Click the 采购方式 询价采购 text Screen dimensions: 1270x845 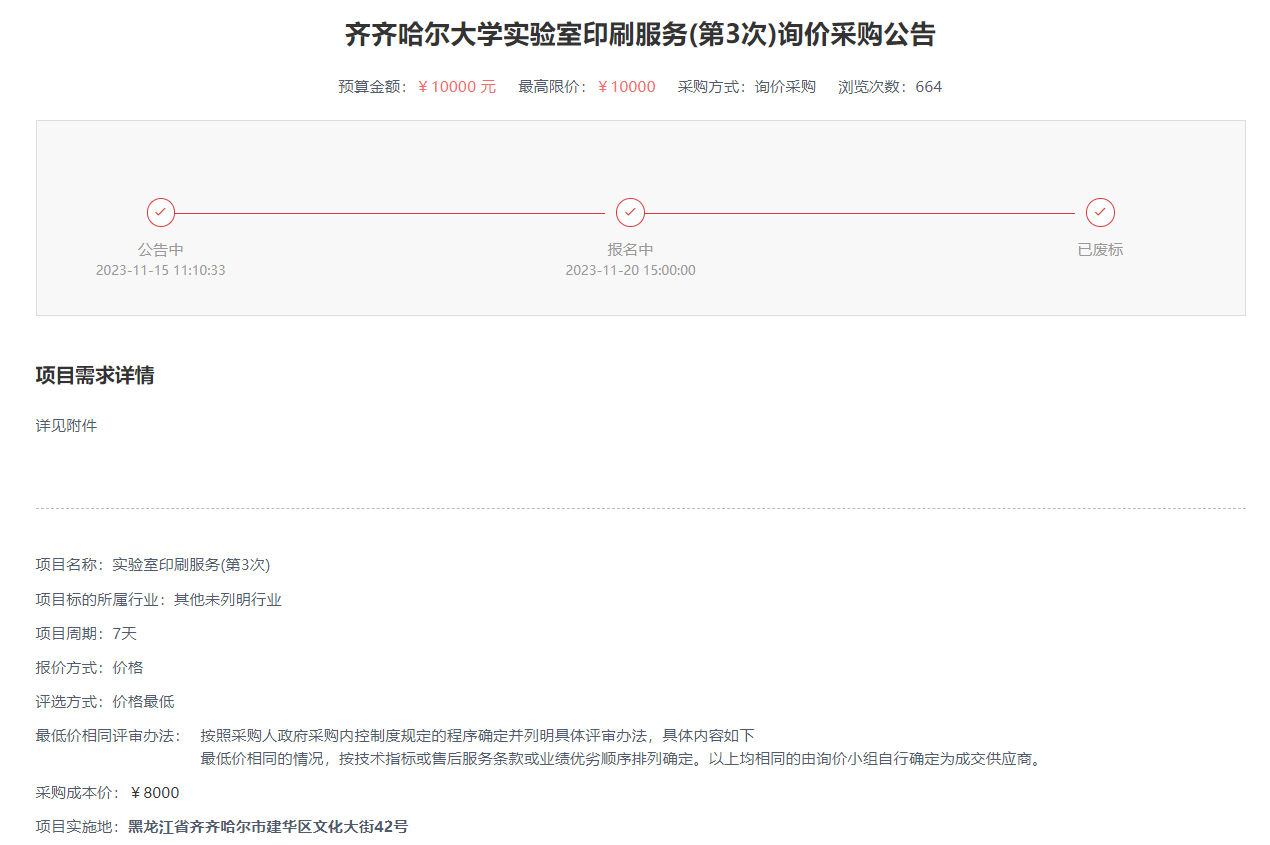[x=785, y=87]
